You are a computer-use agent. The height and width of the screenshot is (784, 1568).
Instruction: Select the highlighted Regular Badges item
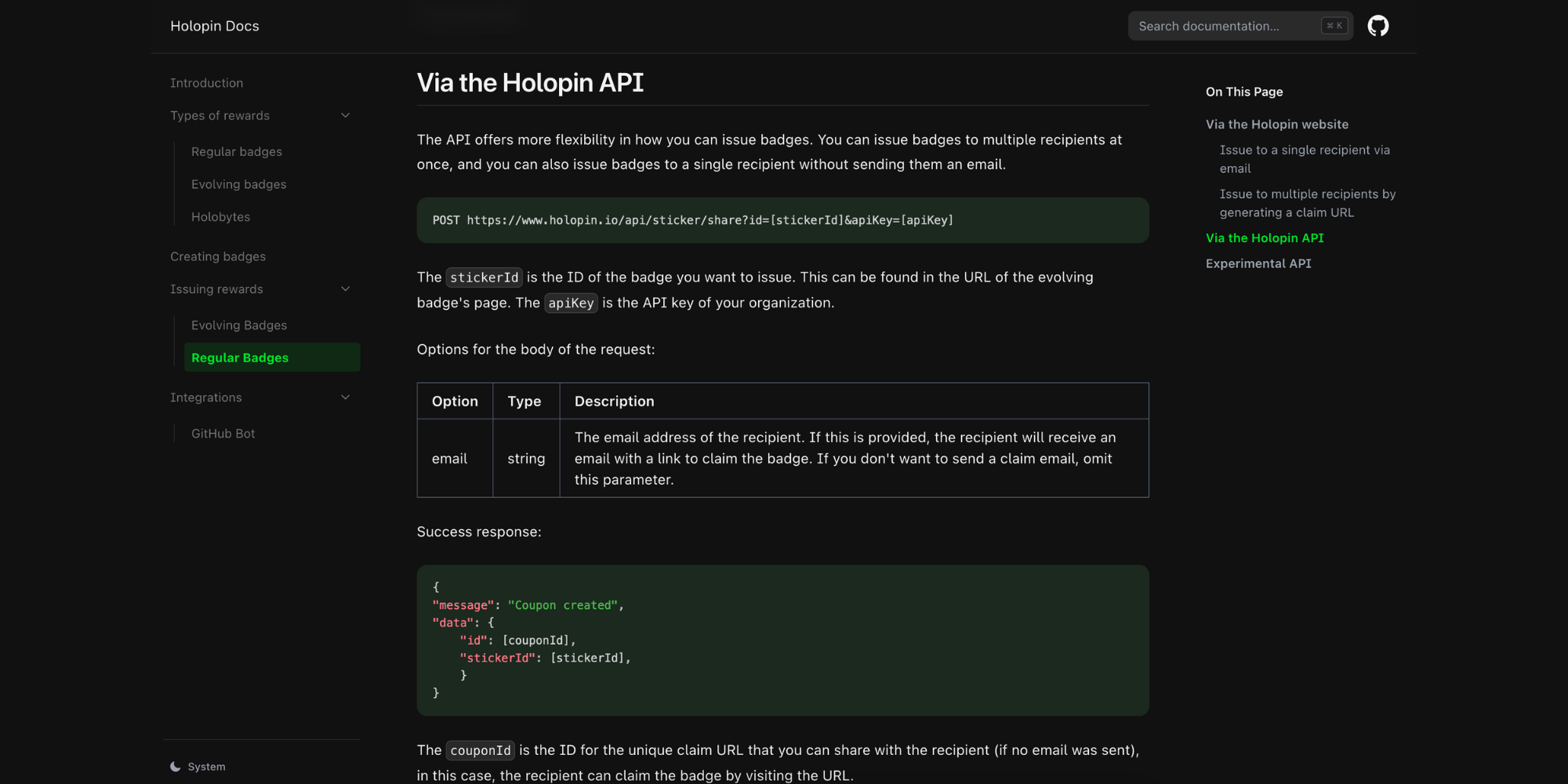272,358
